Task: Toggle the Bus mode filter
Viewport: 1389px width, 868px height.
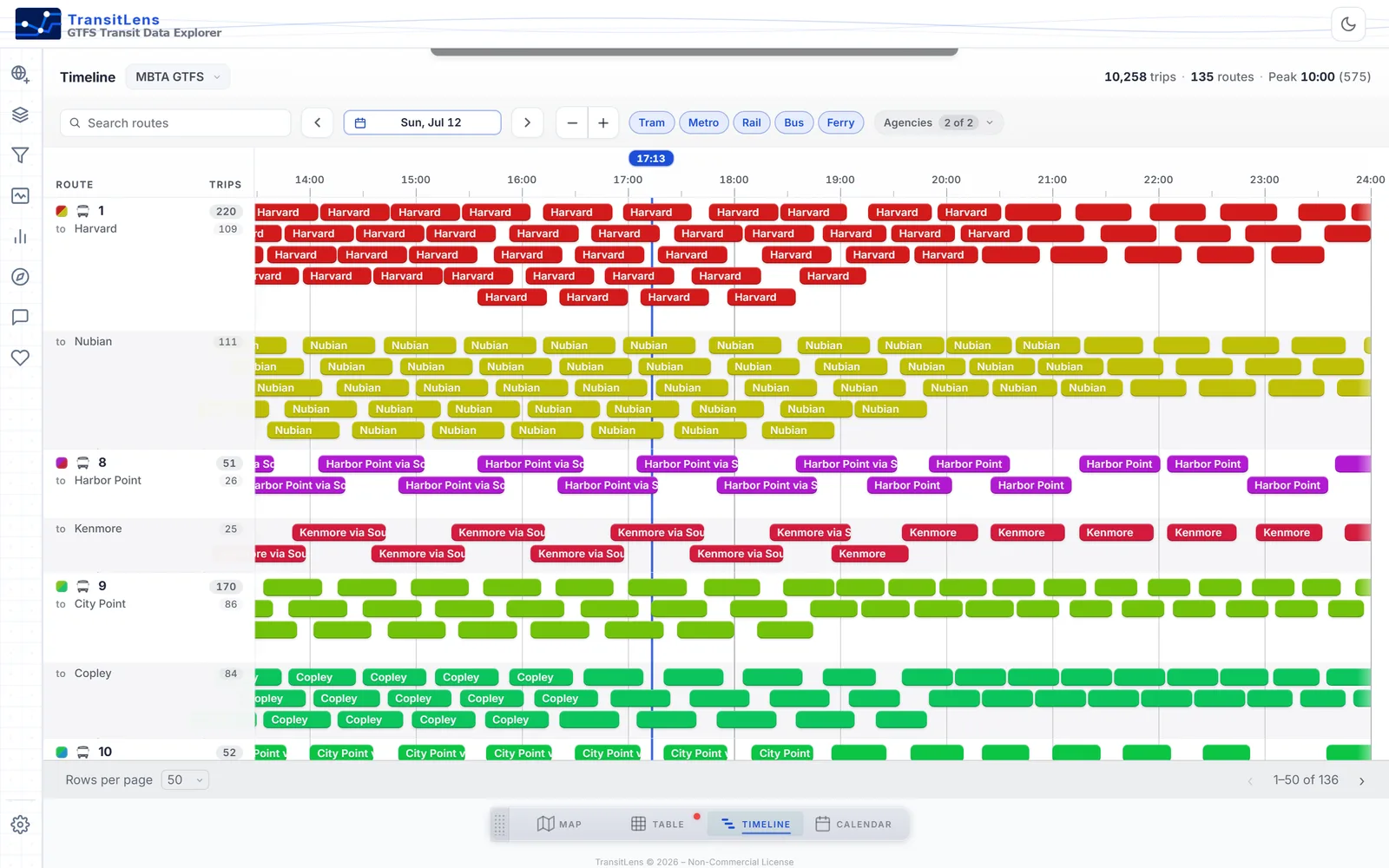Action: tap(794, 122)
